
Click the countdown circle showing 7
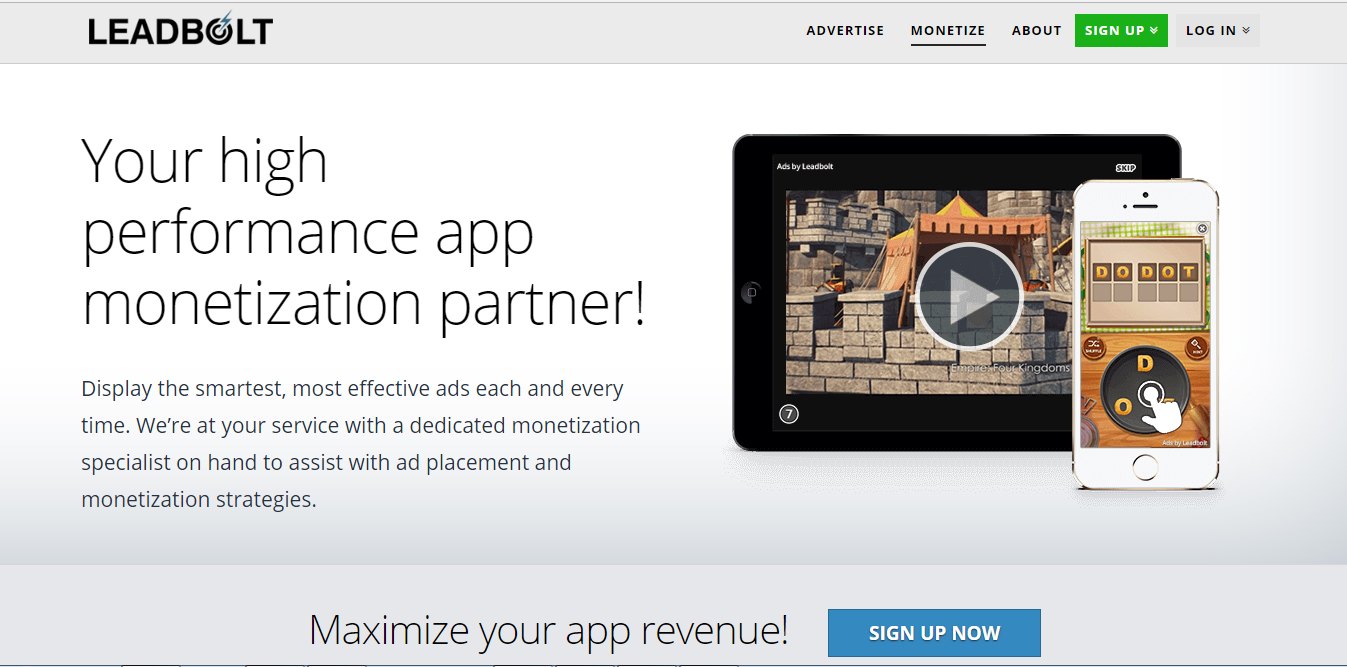(789, 413)
